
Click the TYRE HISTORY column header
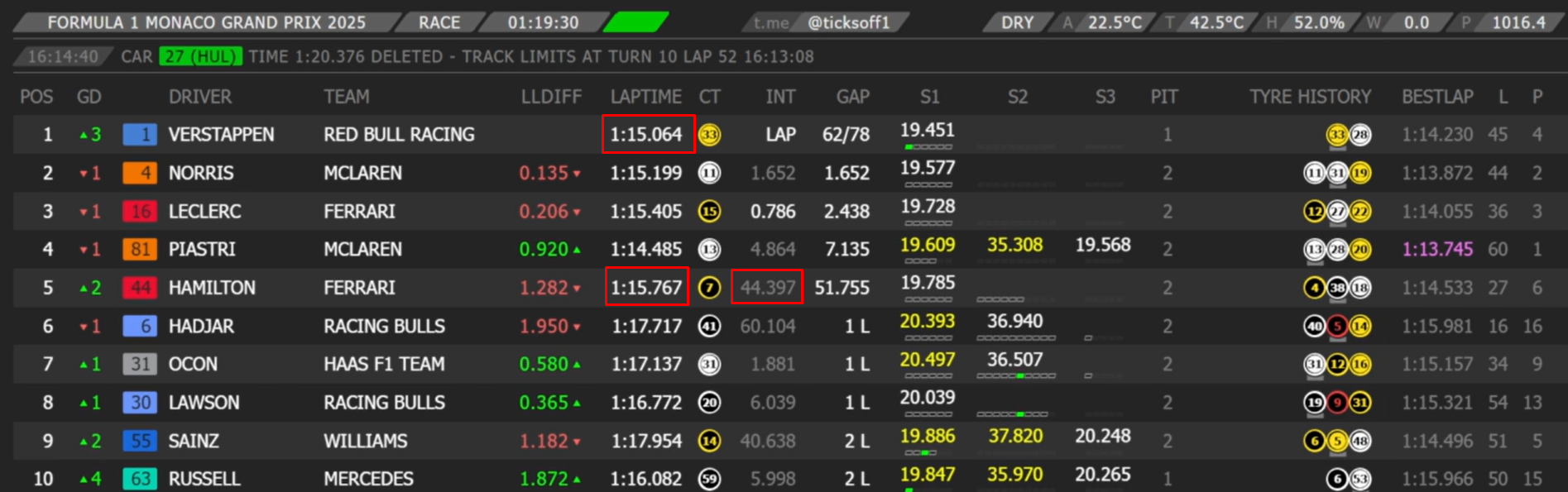click(1310, 97)
